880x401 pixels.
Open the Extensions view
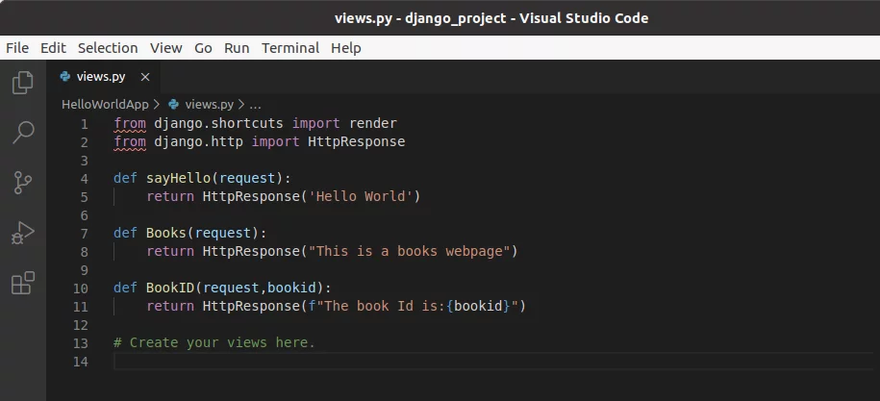coord(22,284)
